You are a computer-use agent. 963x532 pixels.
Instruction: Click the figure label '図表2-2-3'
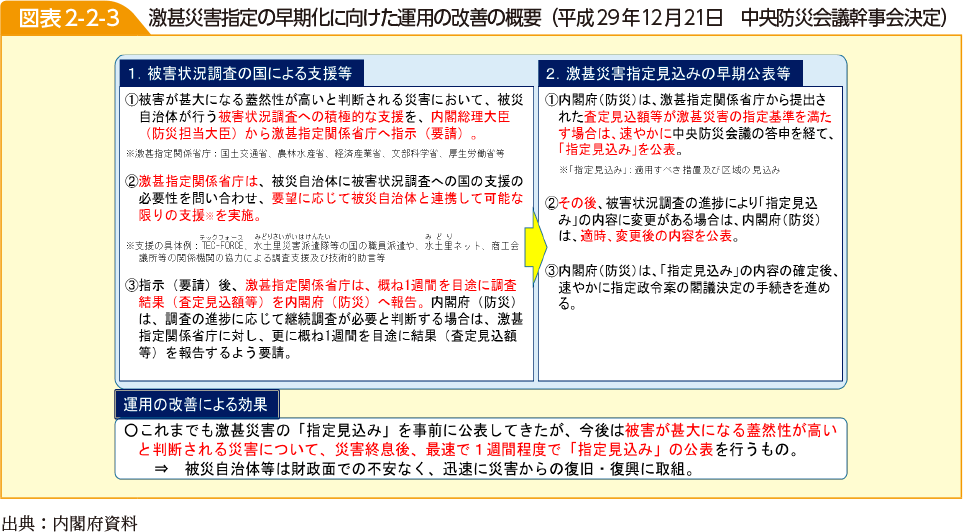click(x=68, y=18)
